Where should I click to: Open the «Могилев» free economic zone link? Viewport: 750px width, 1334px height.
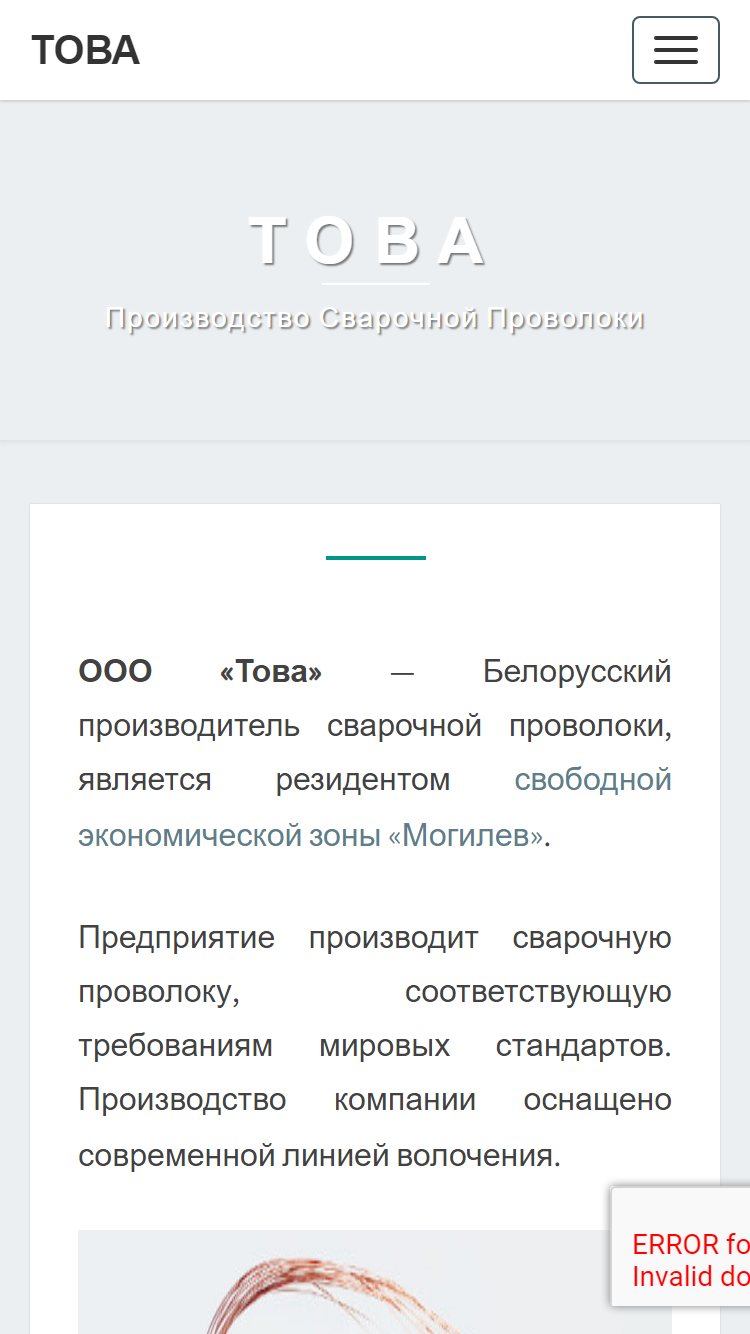click(x=374, y=807)
